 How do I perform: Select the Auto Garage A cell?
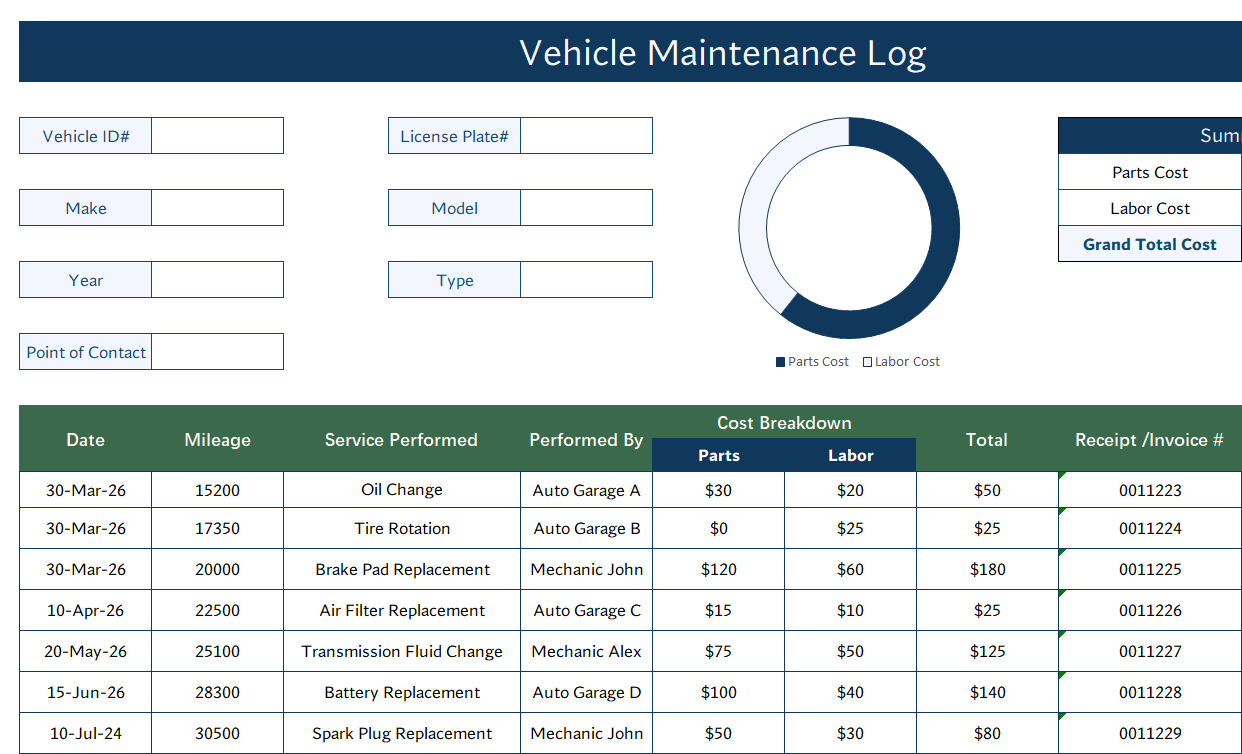586,490
